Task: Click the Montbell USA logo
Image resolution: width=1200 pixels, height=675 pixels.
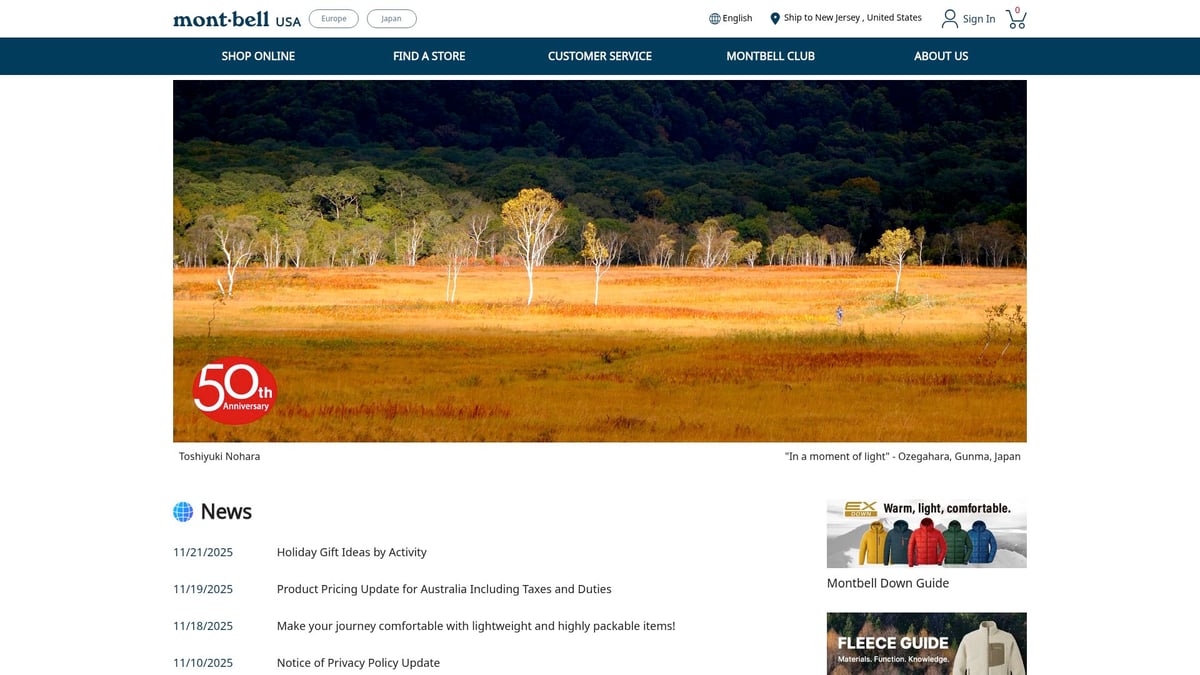Action: coord(237,19)
